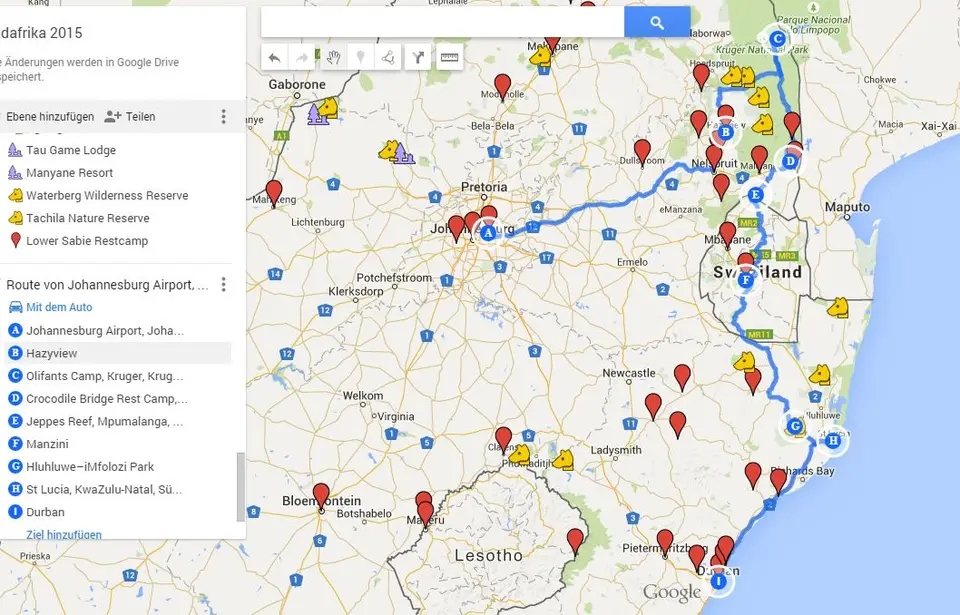Click the sidebar layer list scrollbar

[241, 488]
